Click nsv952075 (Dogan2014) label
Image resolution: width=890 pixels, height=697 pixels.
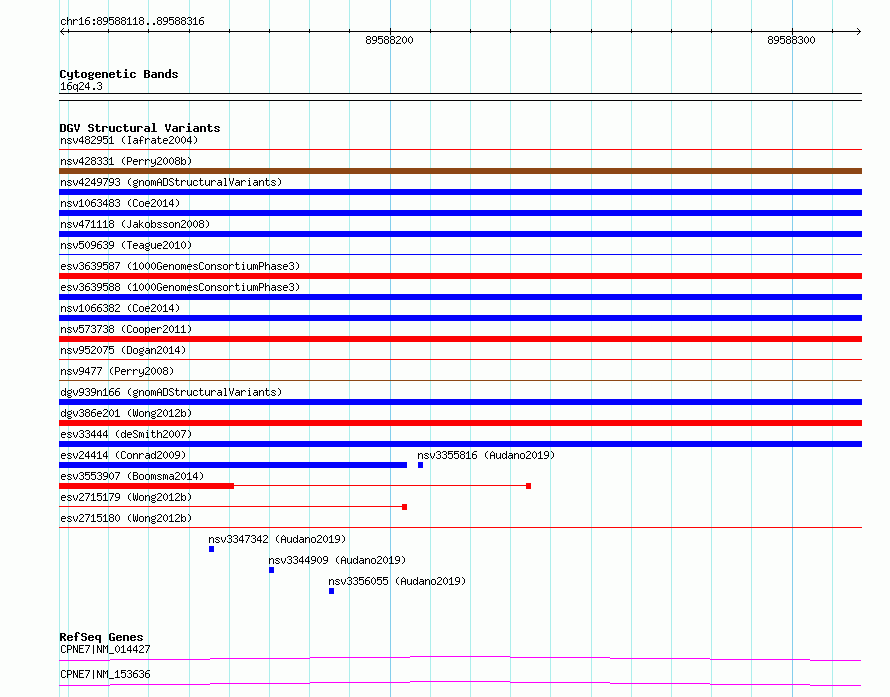[x=123, y=350]
